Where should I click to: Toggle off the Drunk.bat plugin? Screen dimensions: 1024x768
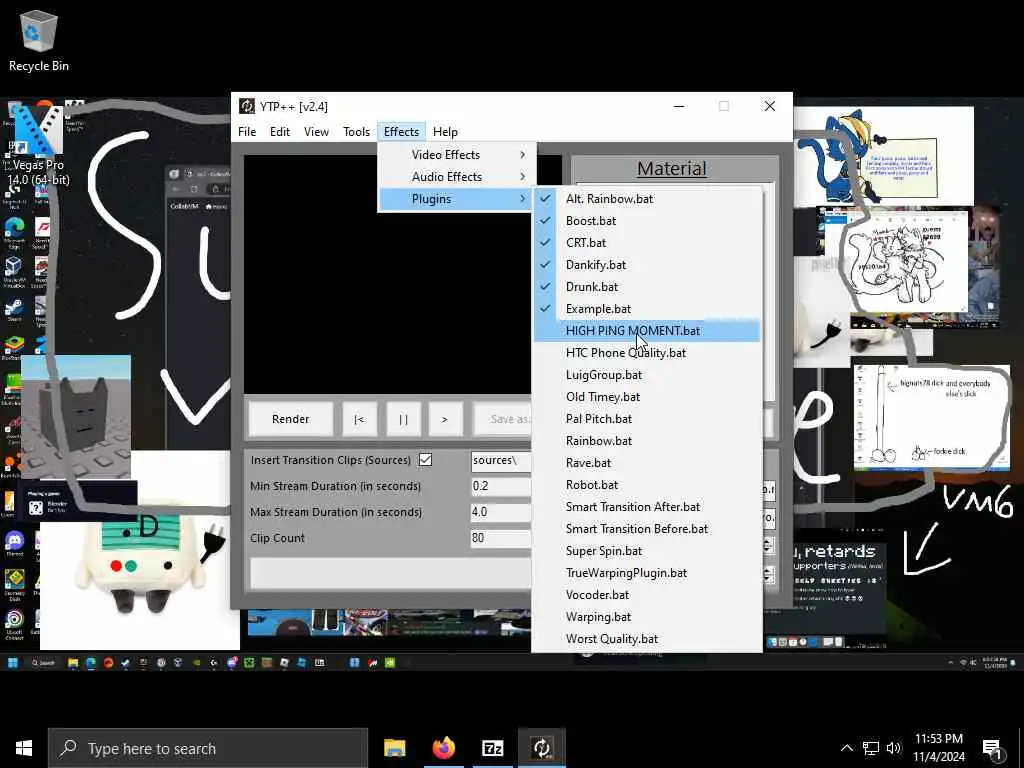pos(647,287)
